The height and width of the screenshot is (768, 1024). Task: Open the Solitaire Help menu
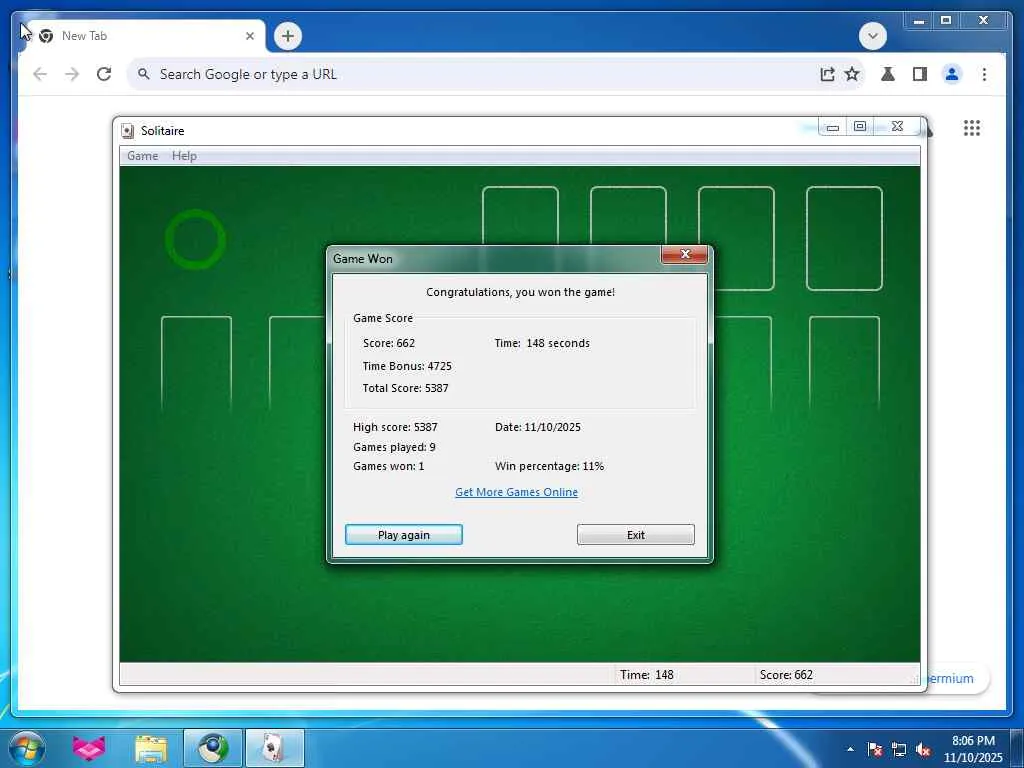point(184,155)
